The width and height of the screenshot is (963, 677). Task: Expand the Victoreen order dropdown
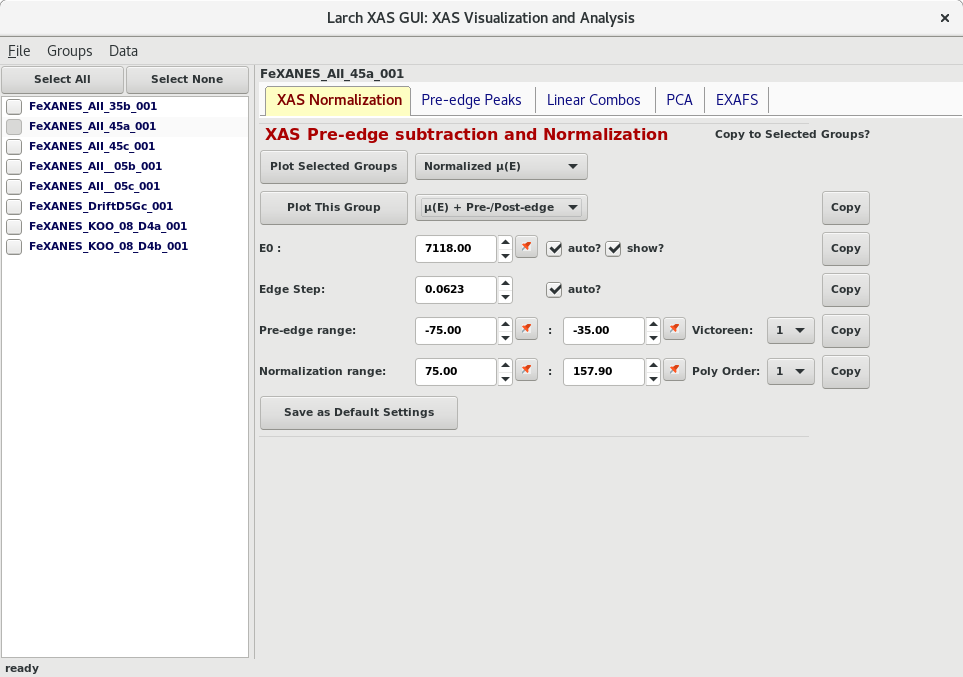[790, 330]
